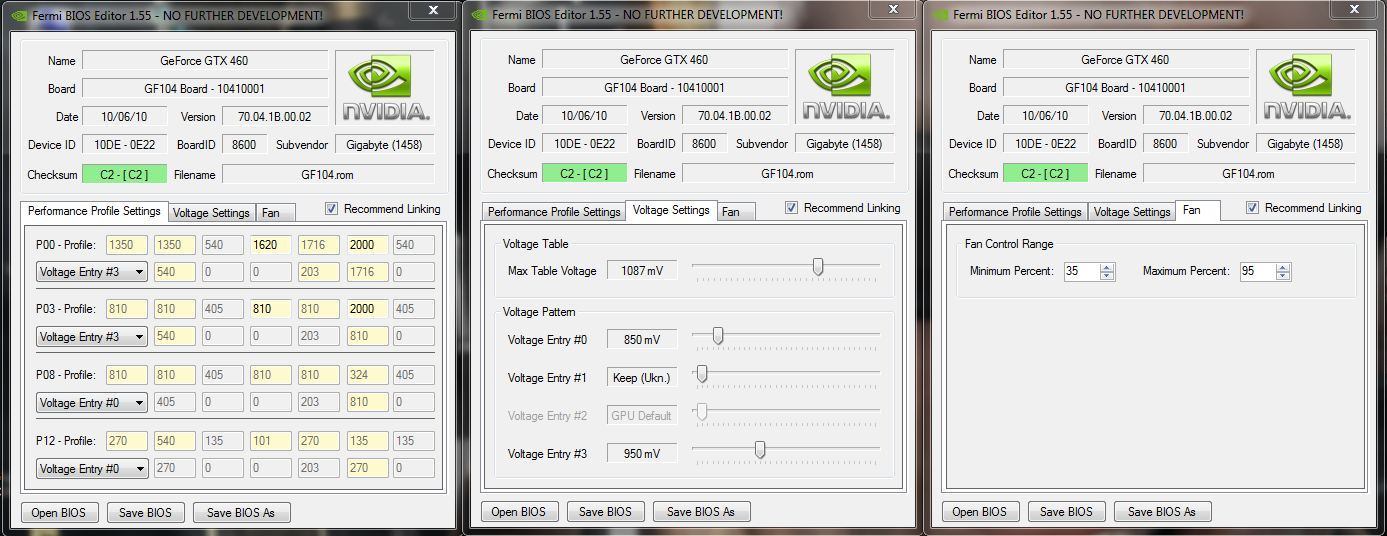Image resolution: width=1387 pixels, height=536 pixels.
Task: Select the active Voltage Settings tab
Action: pos(671,210)
